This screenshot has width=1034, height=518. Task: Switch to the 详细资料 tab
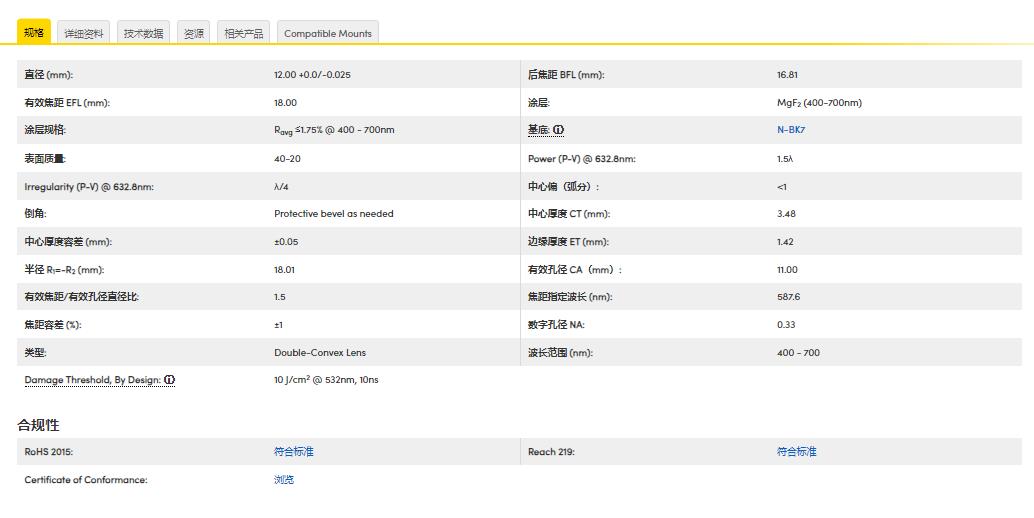click(84, 33)
